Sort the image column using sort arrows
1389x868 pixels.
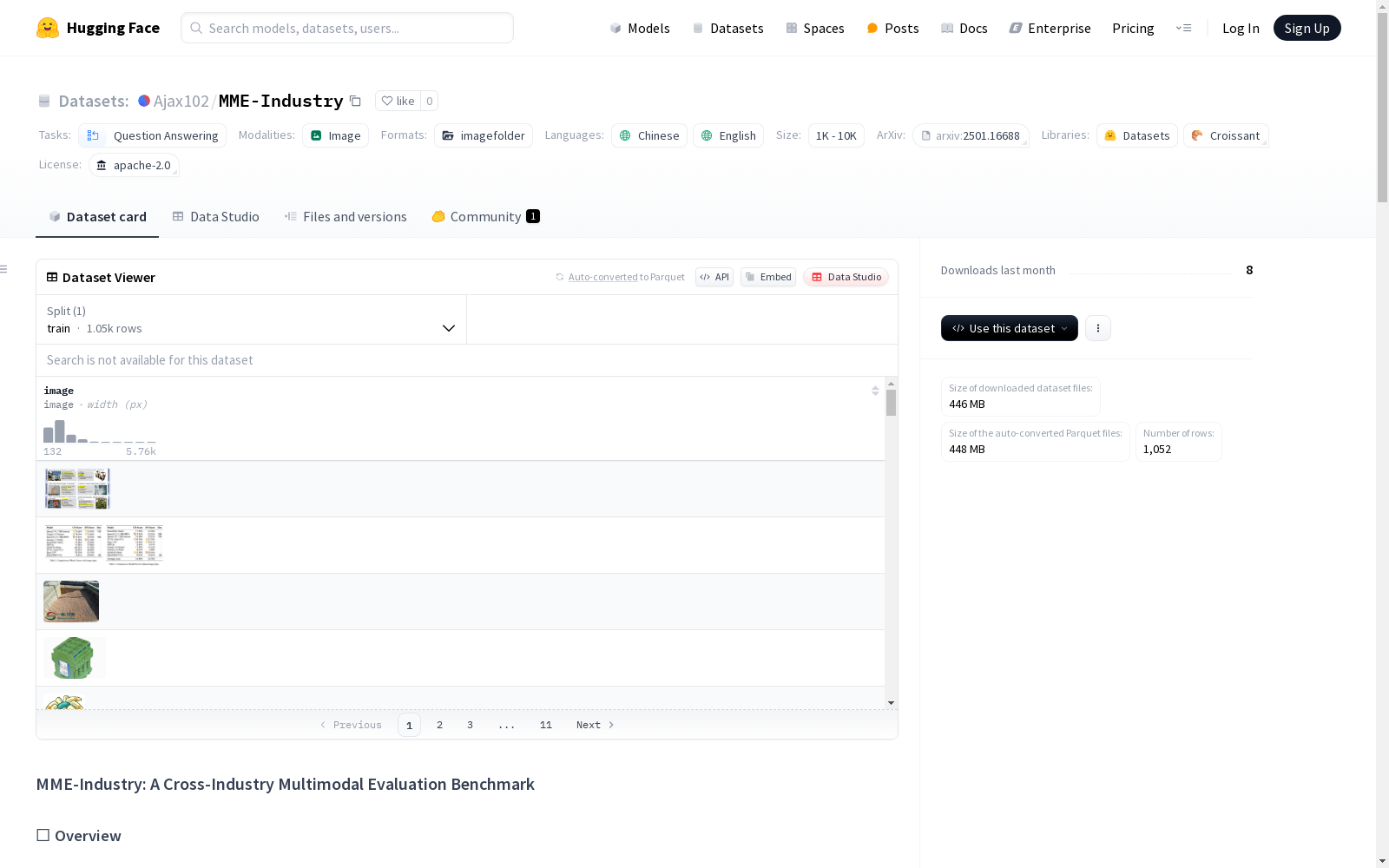(875, 391)
